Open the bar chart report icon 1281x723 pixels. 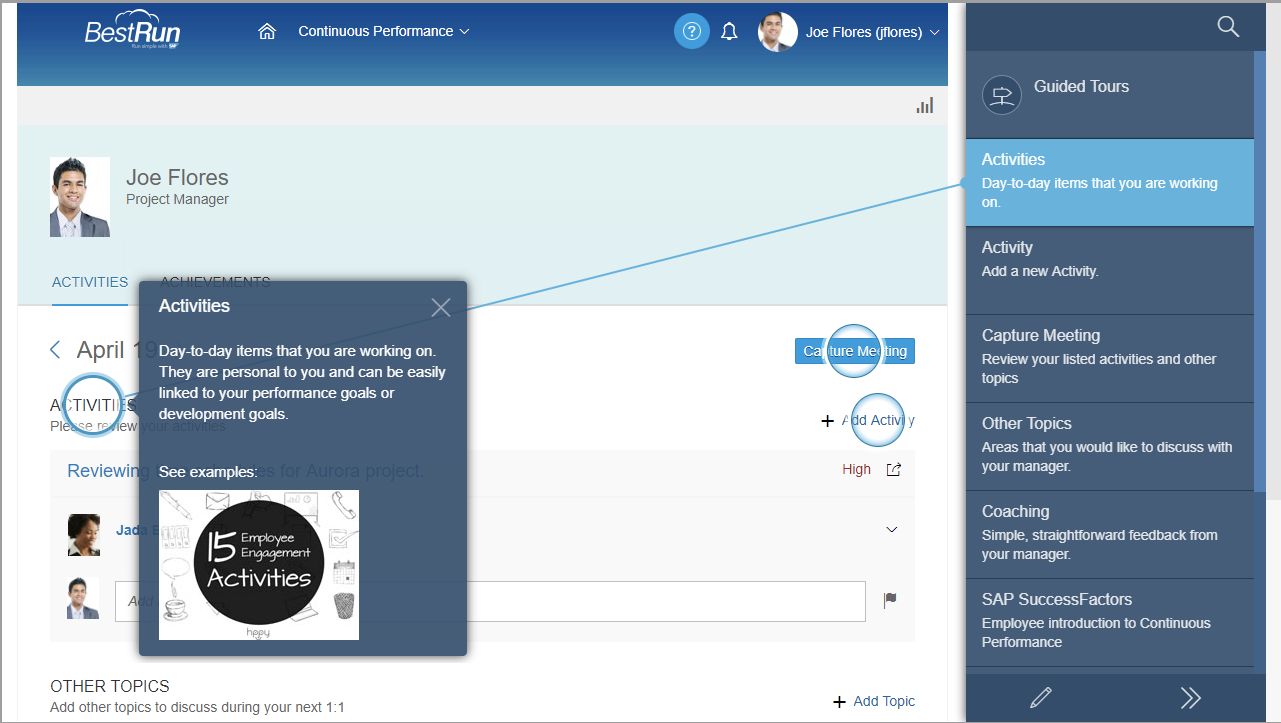click(x=925, y=106)
